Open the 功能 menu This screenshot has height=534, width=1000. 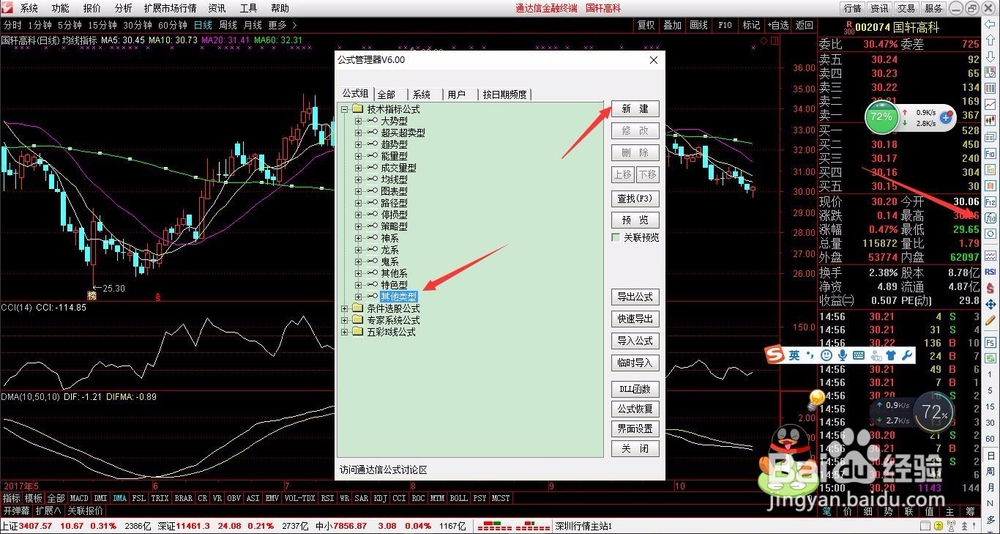coord(61,8)
